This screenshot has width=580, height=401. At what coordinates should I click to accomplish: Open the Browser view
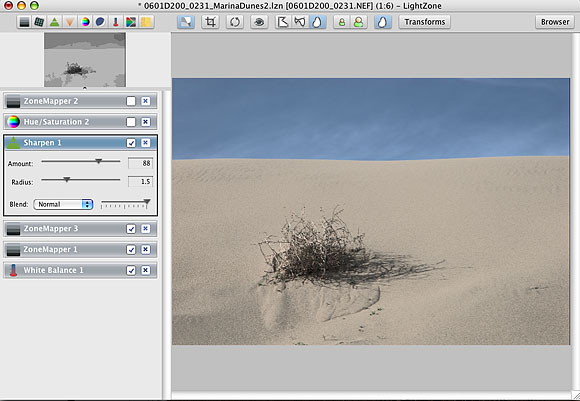tap(555, 22)
